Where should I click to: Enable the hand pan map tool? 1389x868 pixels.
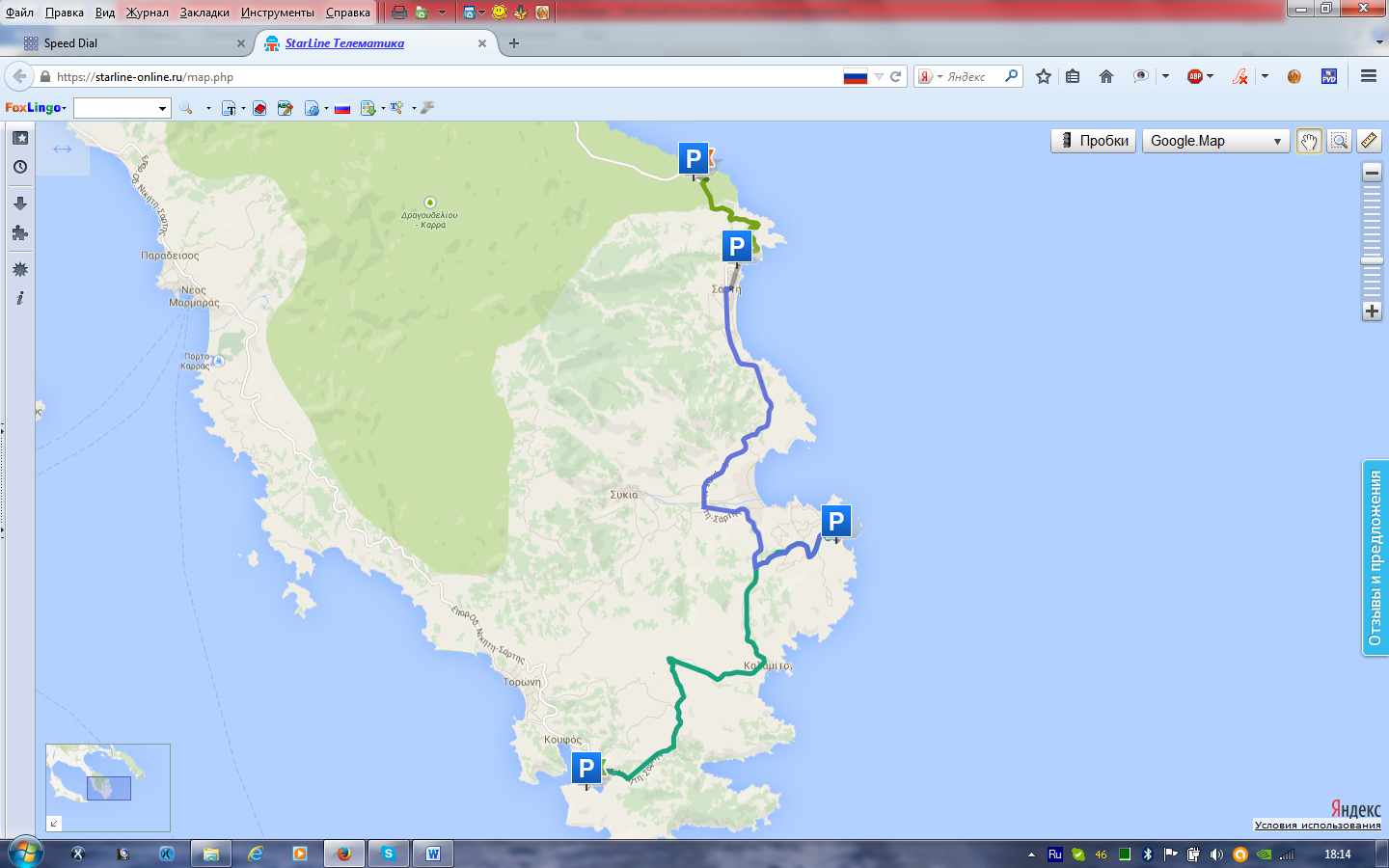1309,141
